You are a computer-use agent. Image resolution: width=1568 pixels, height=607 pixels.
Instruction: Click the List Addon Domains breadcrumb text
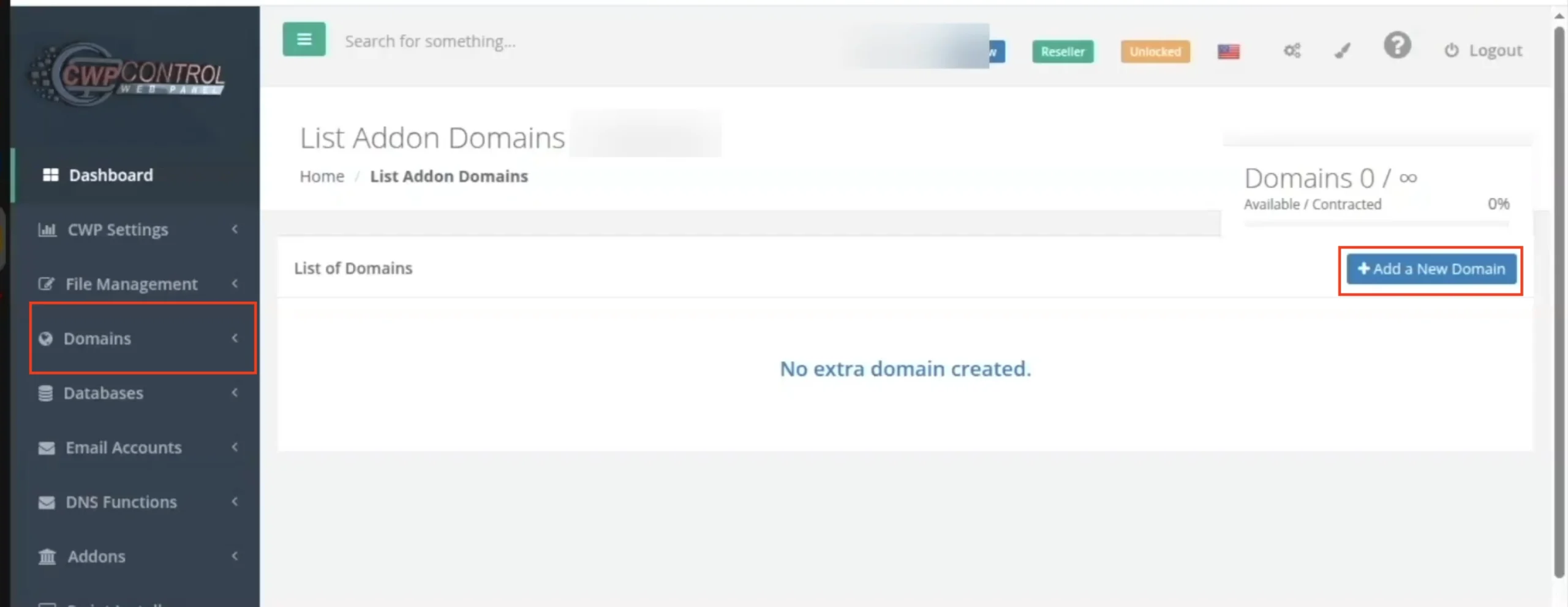click(449, 176)
